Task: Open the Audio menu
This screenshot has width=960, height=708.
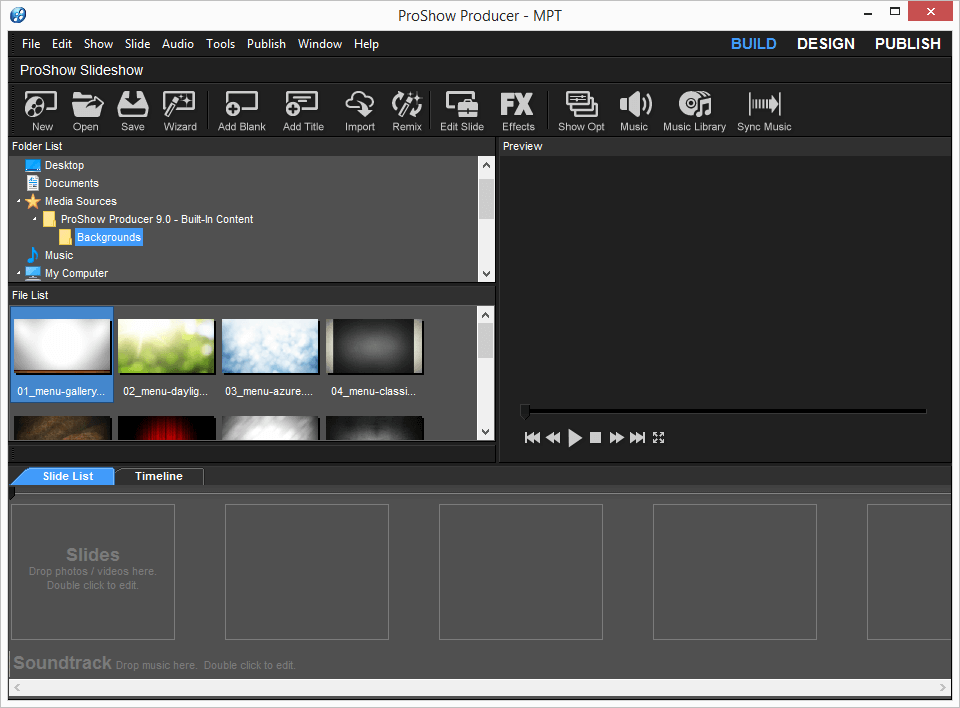Action: pyautogui.click(x=178, y=44)
